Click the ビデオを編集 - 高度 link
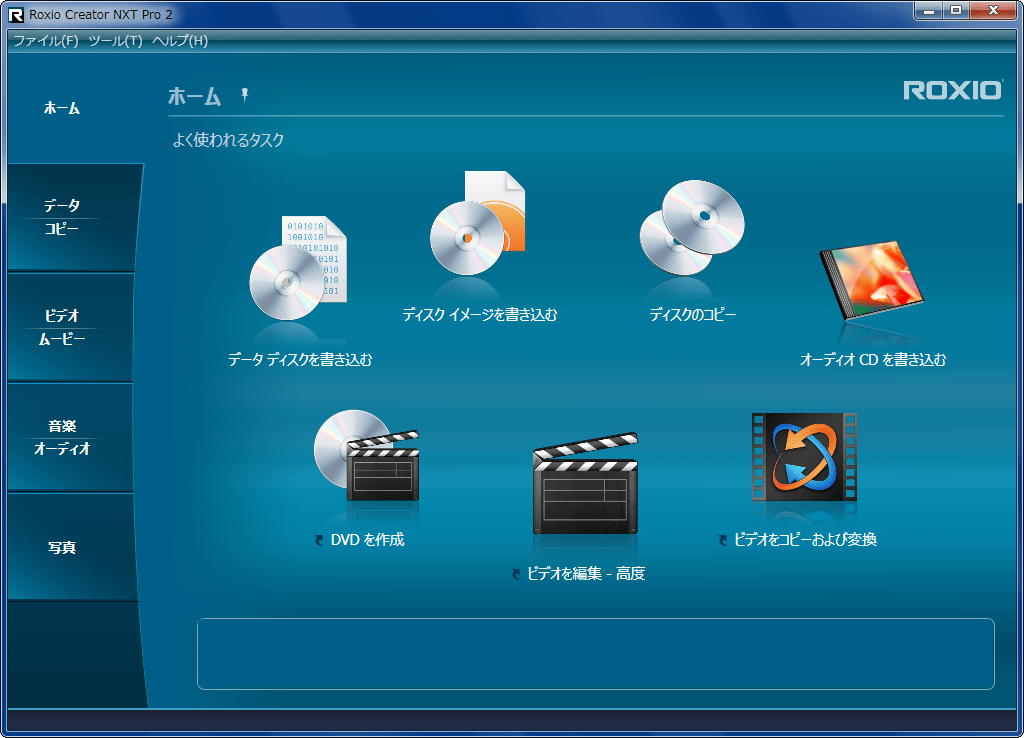Image resolution: width=1024 pixels, height=738 pixels. pos(586,573)
